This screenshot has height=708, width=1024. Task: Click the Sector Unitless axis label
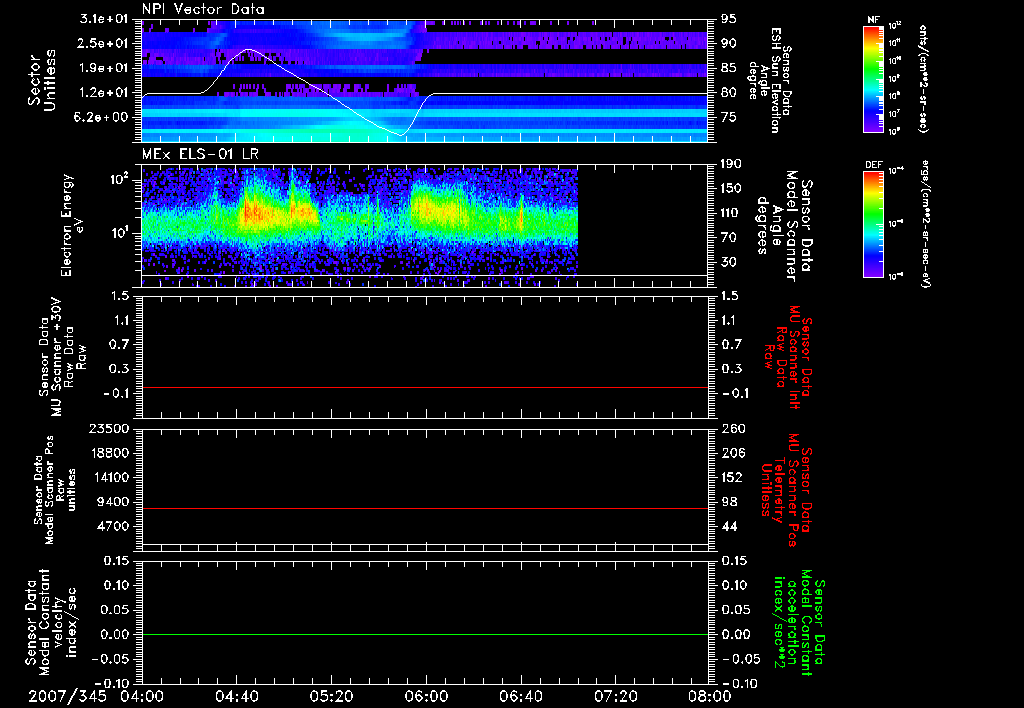click(x=42, y=80)
